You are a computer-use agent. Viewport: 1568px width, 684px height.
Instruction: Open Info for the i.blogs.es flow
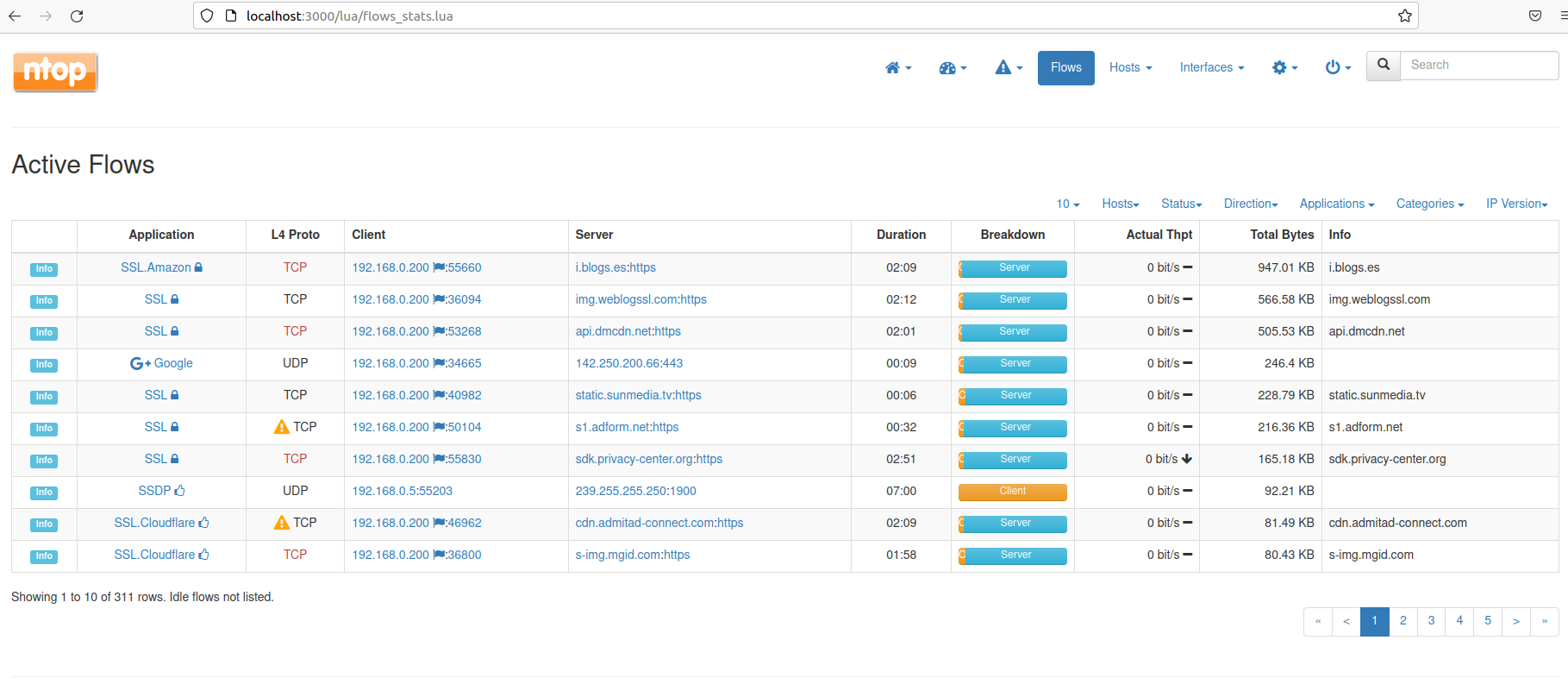(x=44, y=269)
